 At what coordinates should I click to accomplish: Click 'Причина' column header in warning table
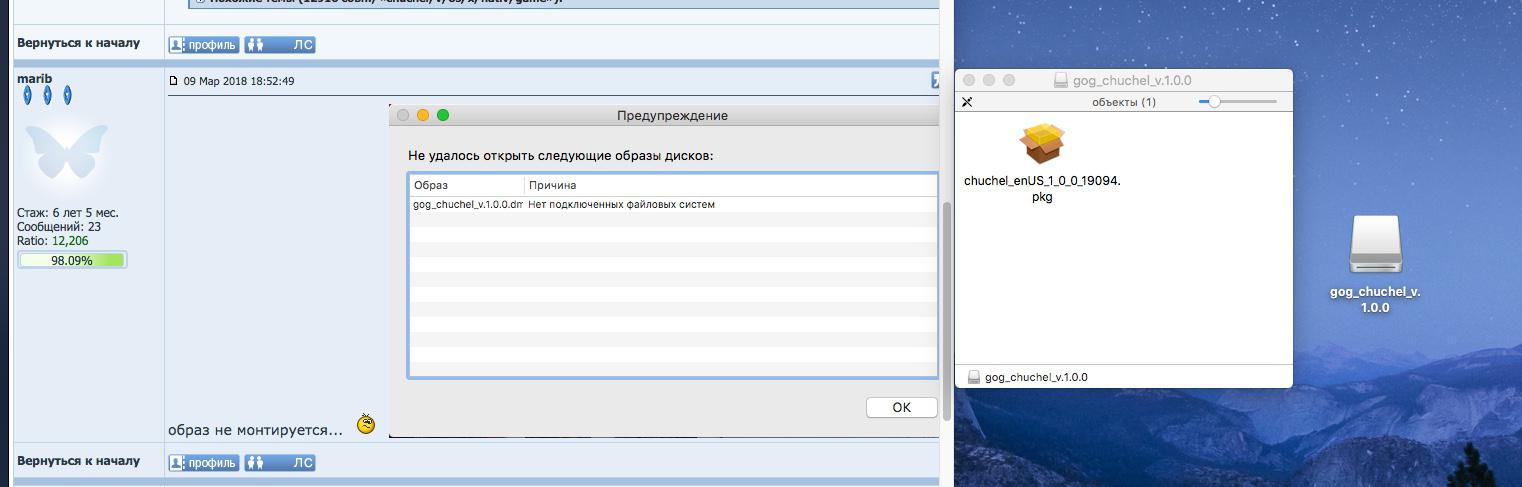(552, 185)
